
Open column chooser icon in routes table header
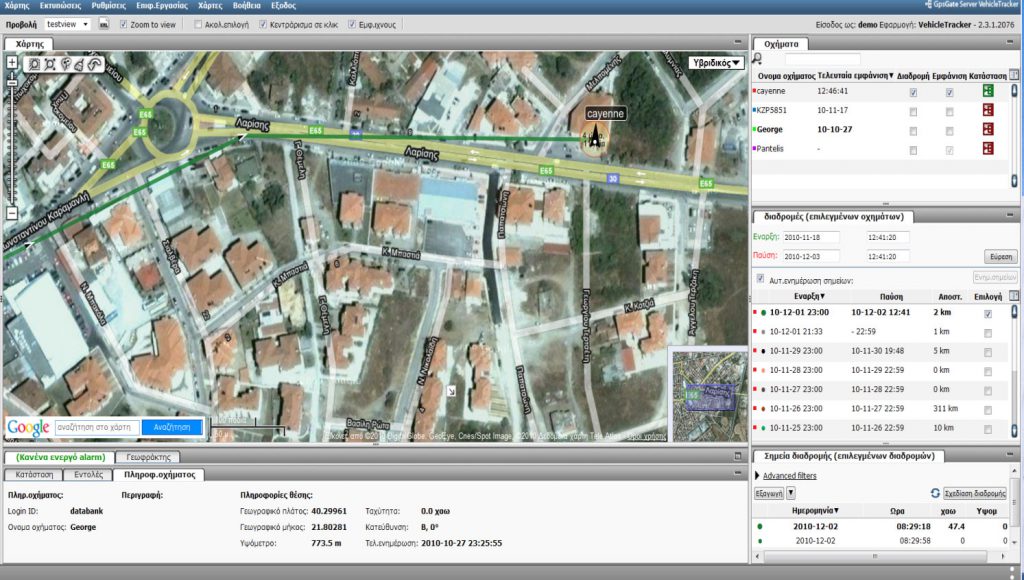(x=1014, y=296)
